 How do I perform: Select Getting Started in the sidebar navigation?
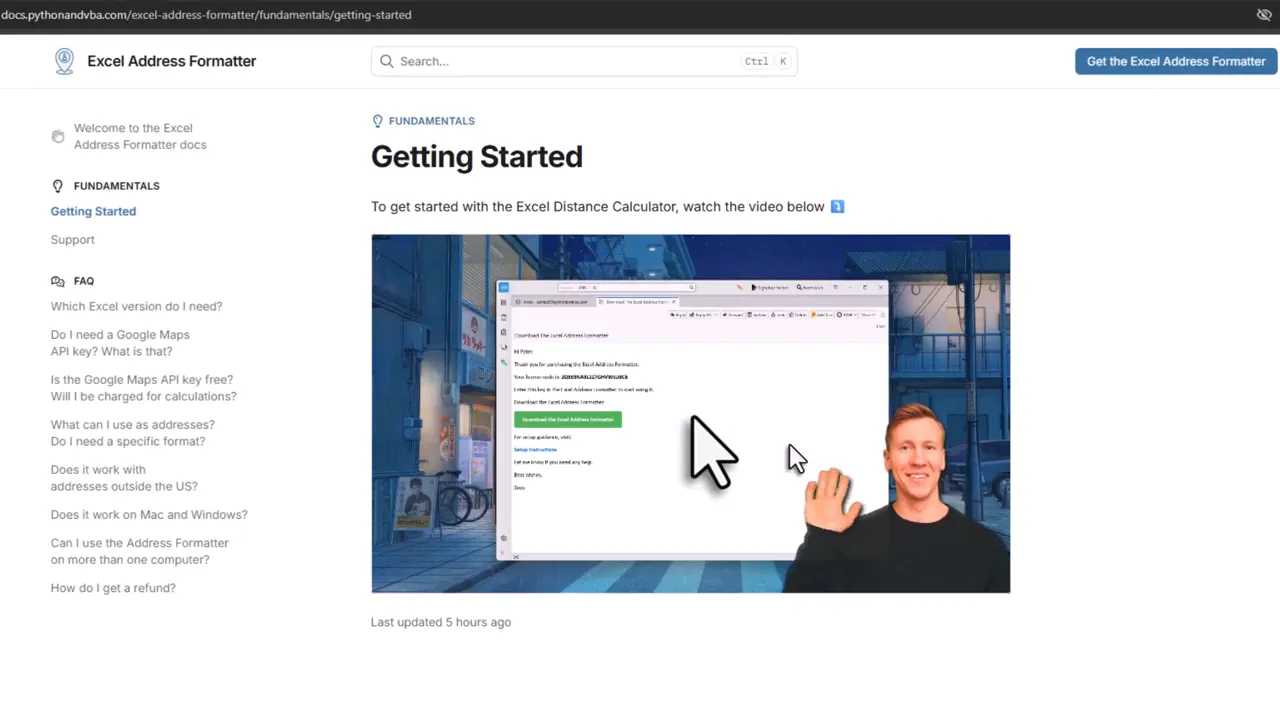click(93, 211)
